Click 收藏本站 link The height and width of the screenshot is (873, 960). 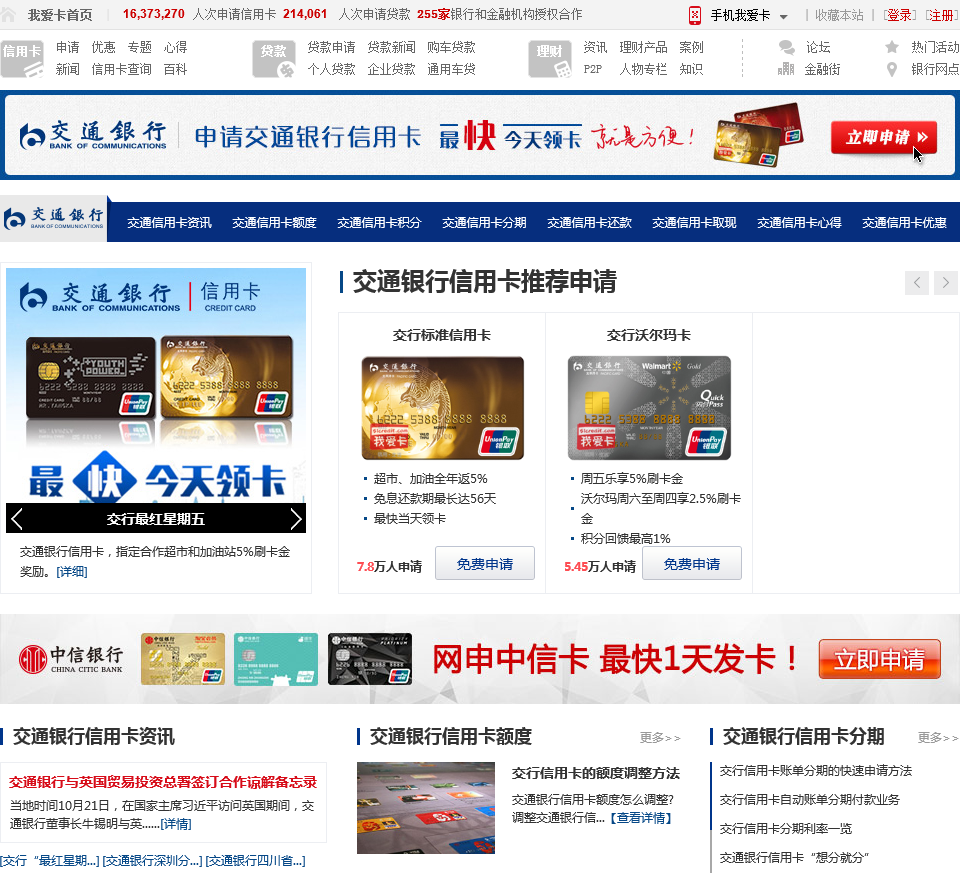click(839, 15)
